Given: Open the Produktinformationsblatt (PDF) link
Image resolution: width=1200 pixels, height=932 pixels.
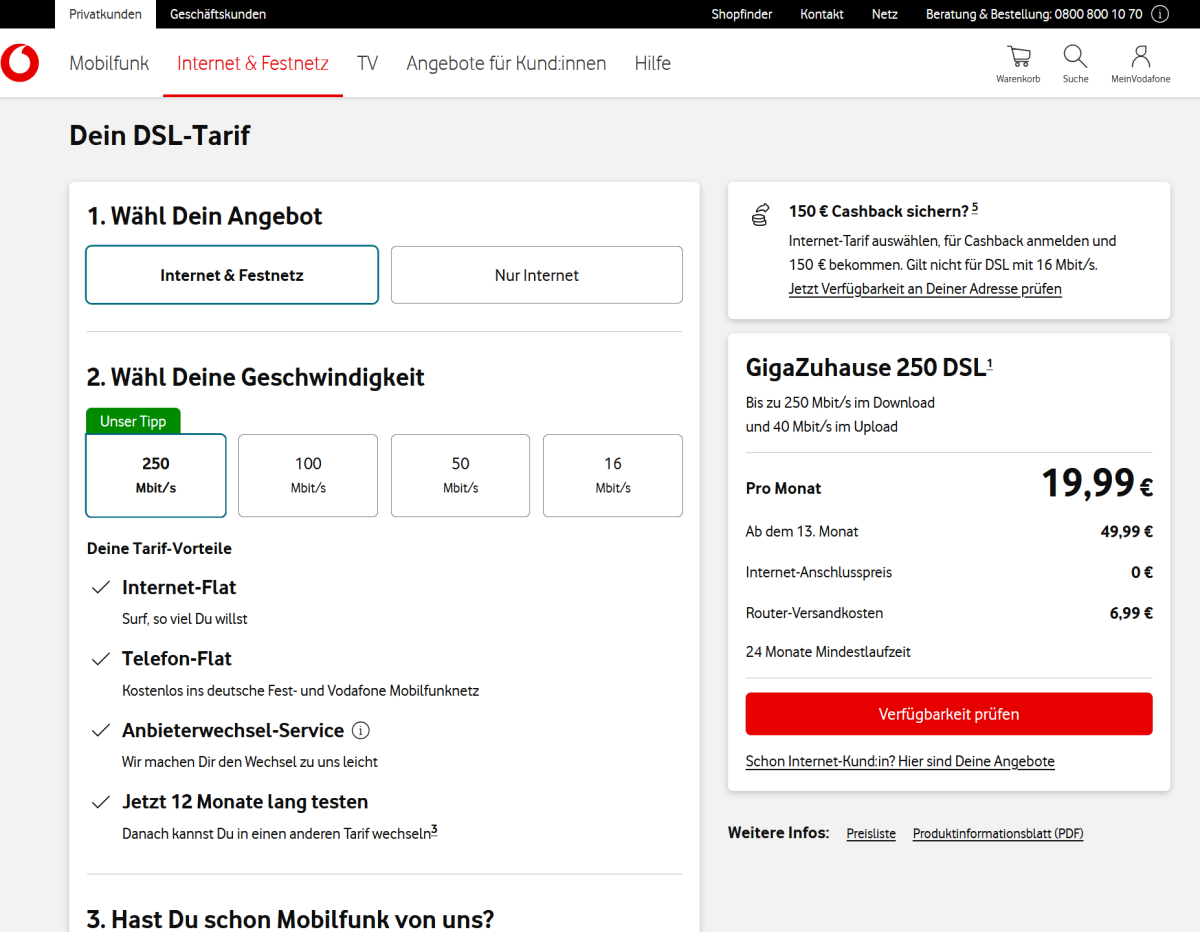Looking at the screenshot, I should 998,834.
